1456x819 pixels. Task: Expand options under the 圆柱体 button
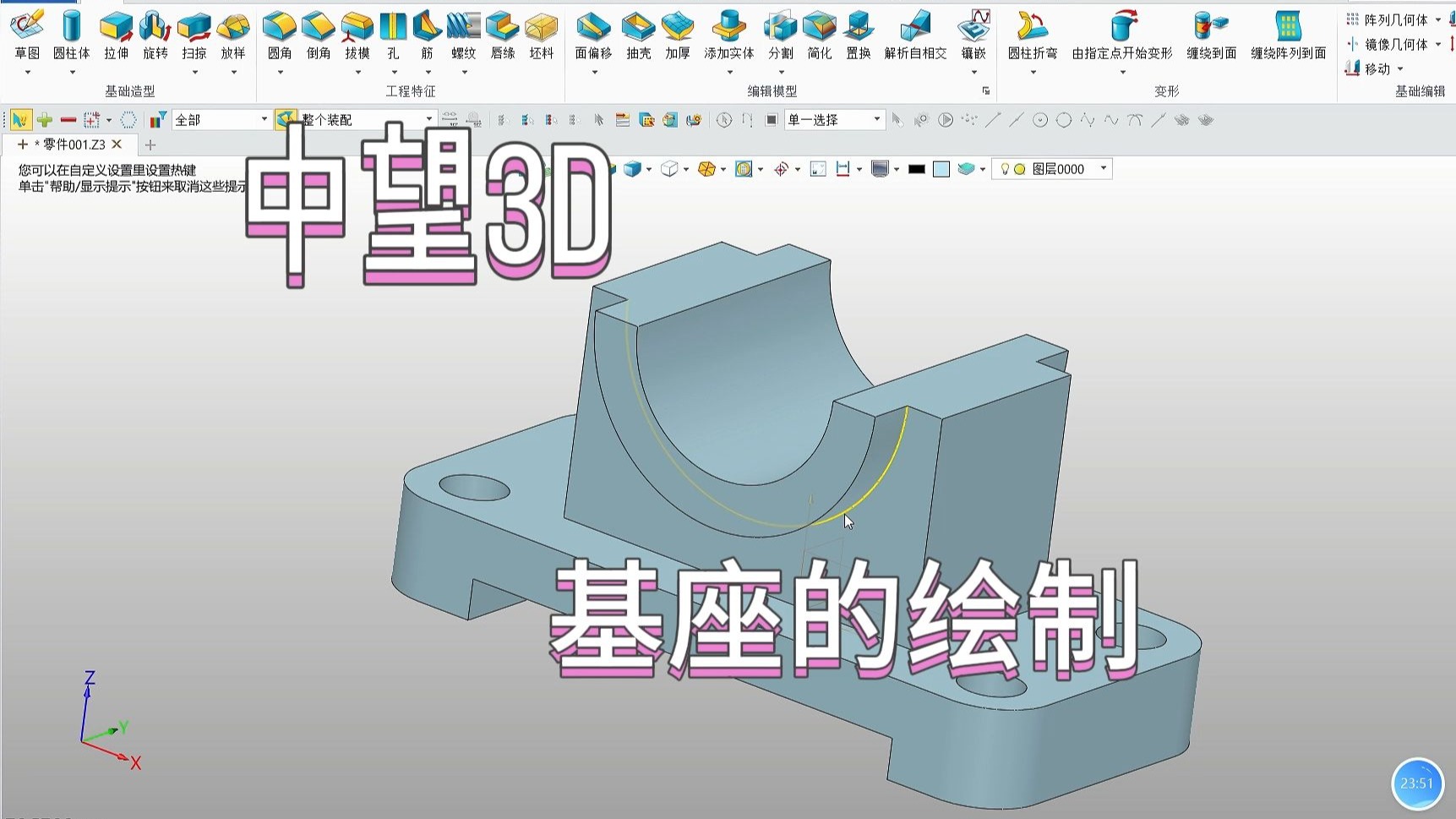click(x=72, y=73)
